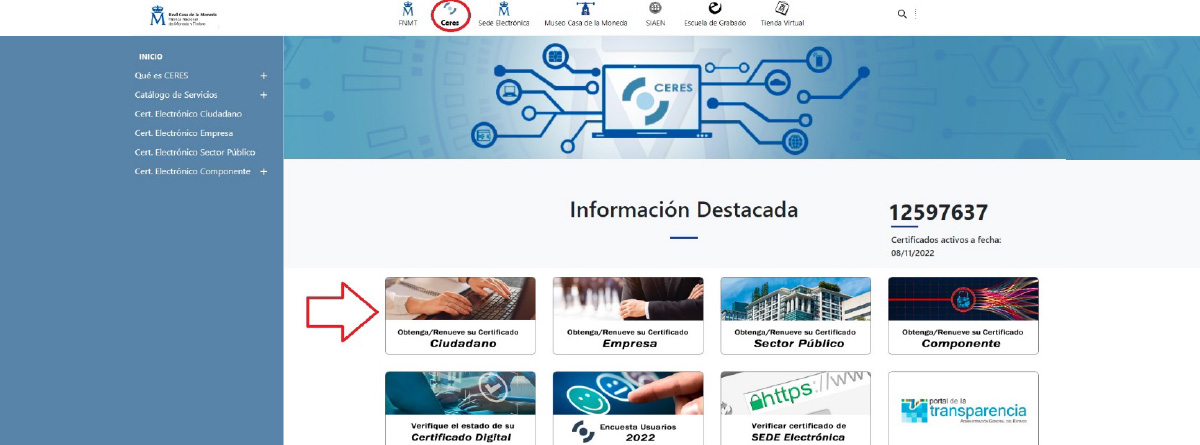Open Obtenga/Renueve Certificado Sector Público card

796,315
